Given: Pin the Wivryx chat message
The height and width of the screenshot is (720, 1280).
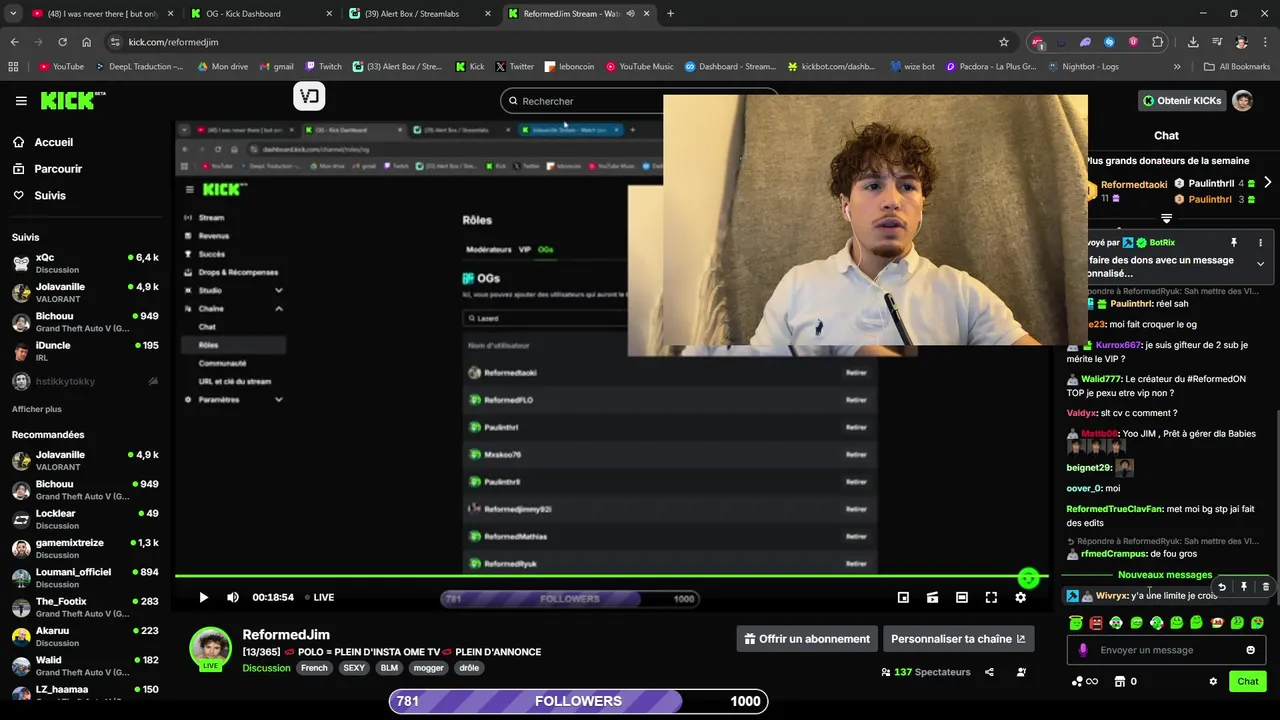Looking at the screenshot, I should pos(1244,587).
